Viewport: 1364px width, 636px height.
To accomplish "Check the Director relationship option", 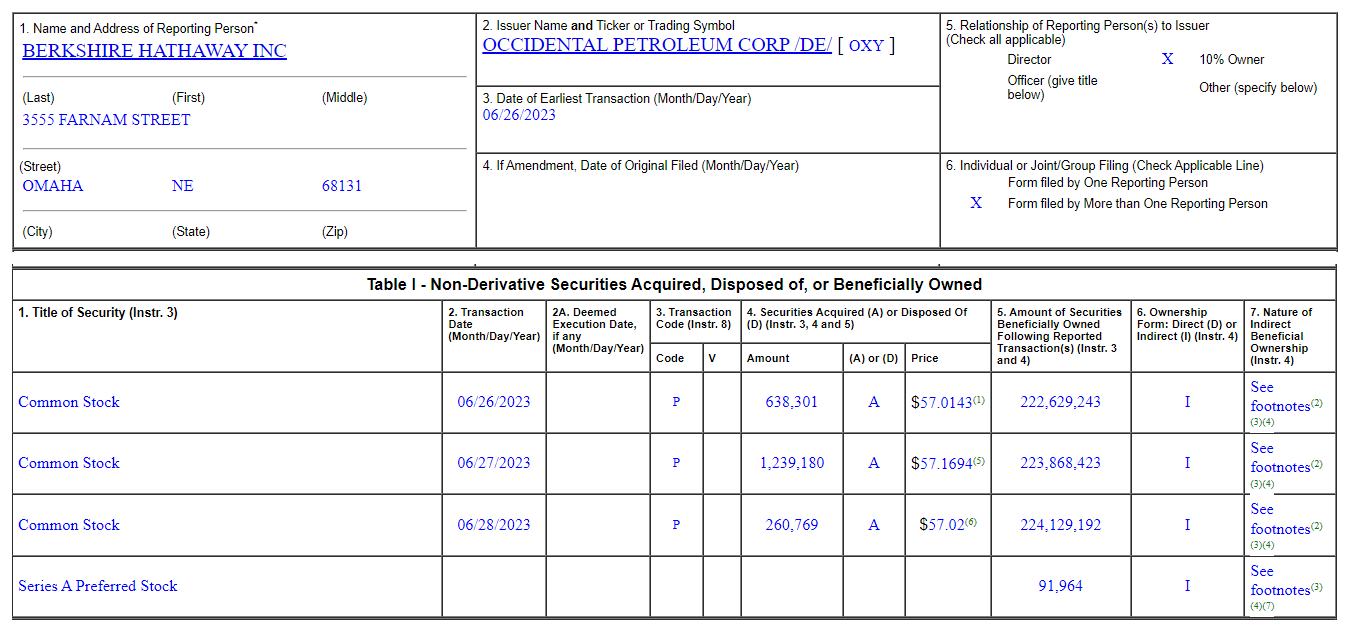I will (x=1029, y=60).
